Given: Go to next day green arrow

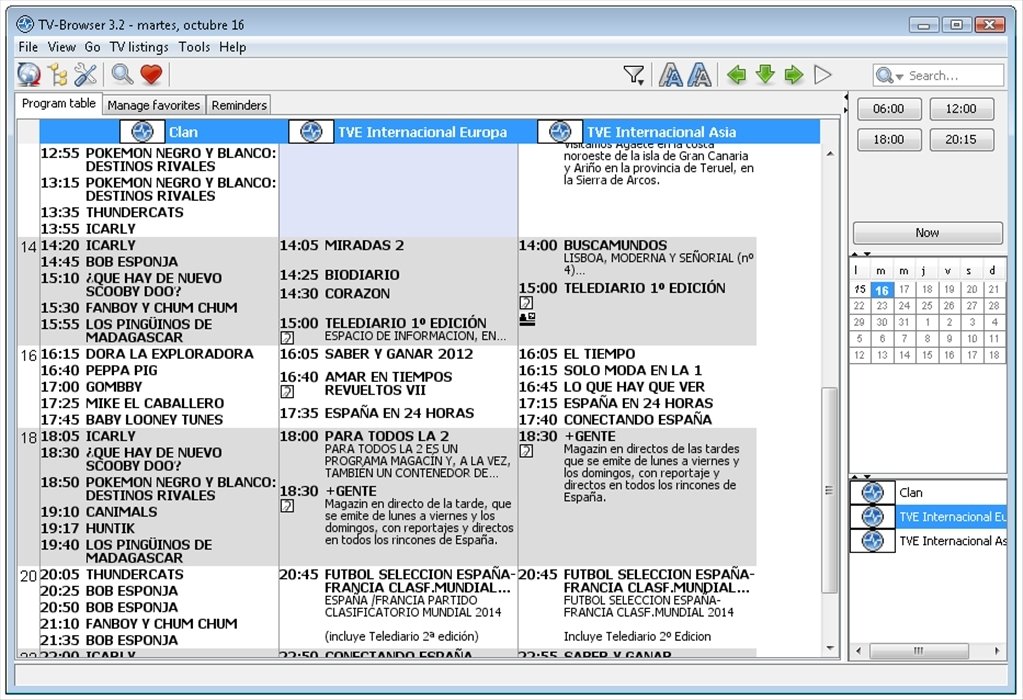Looking at the screenshot, I should point(793,75).
